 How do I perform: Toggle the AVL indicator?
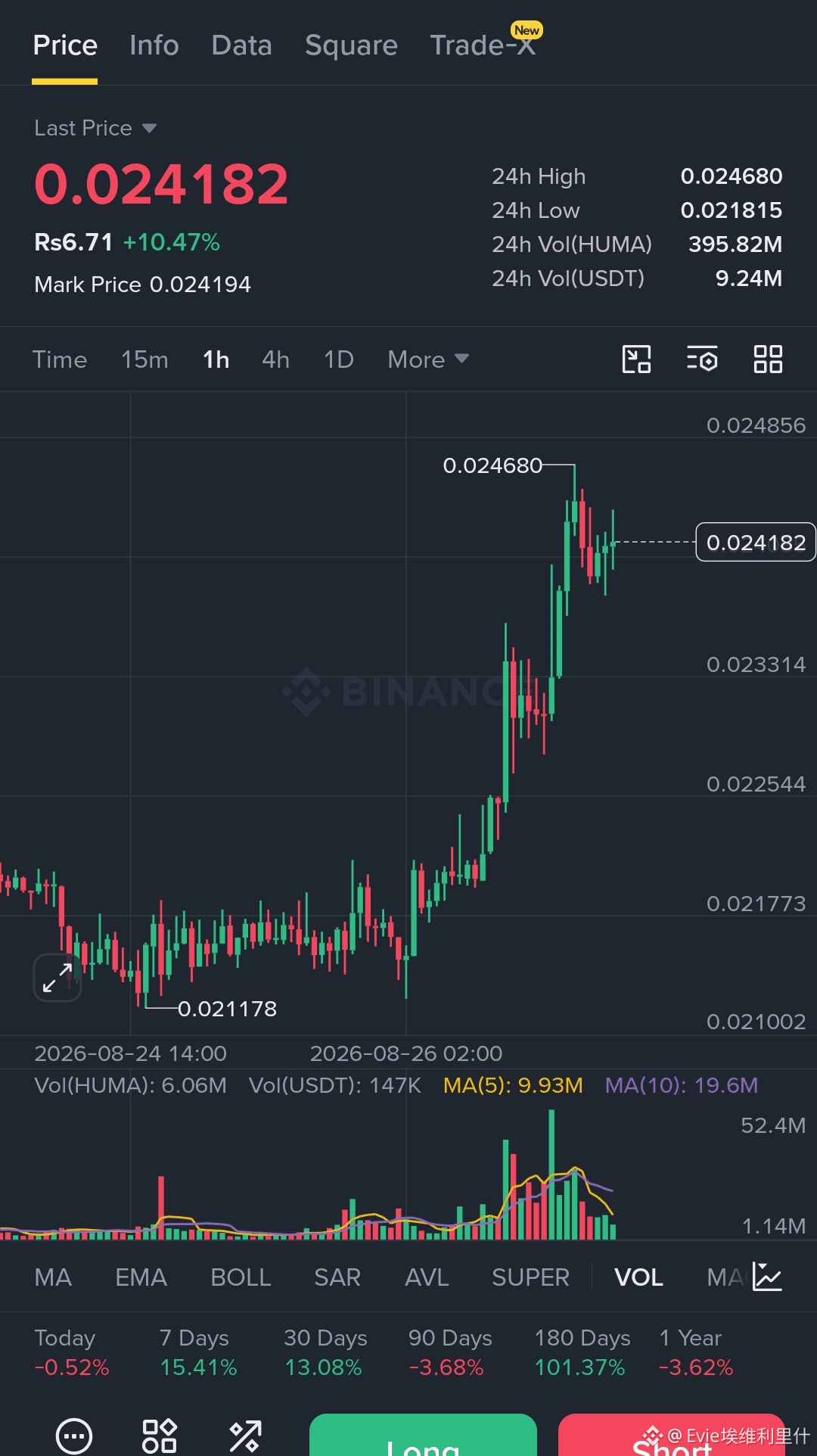(427, 1277)
